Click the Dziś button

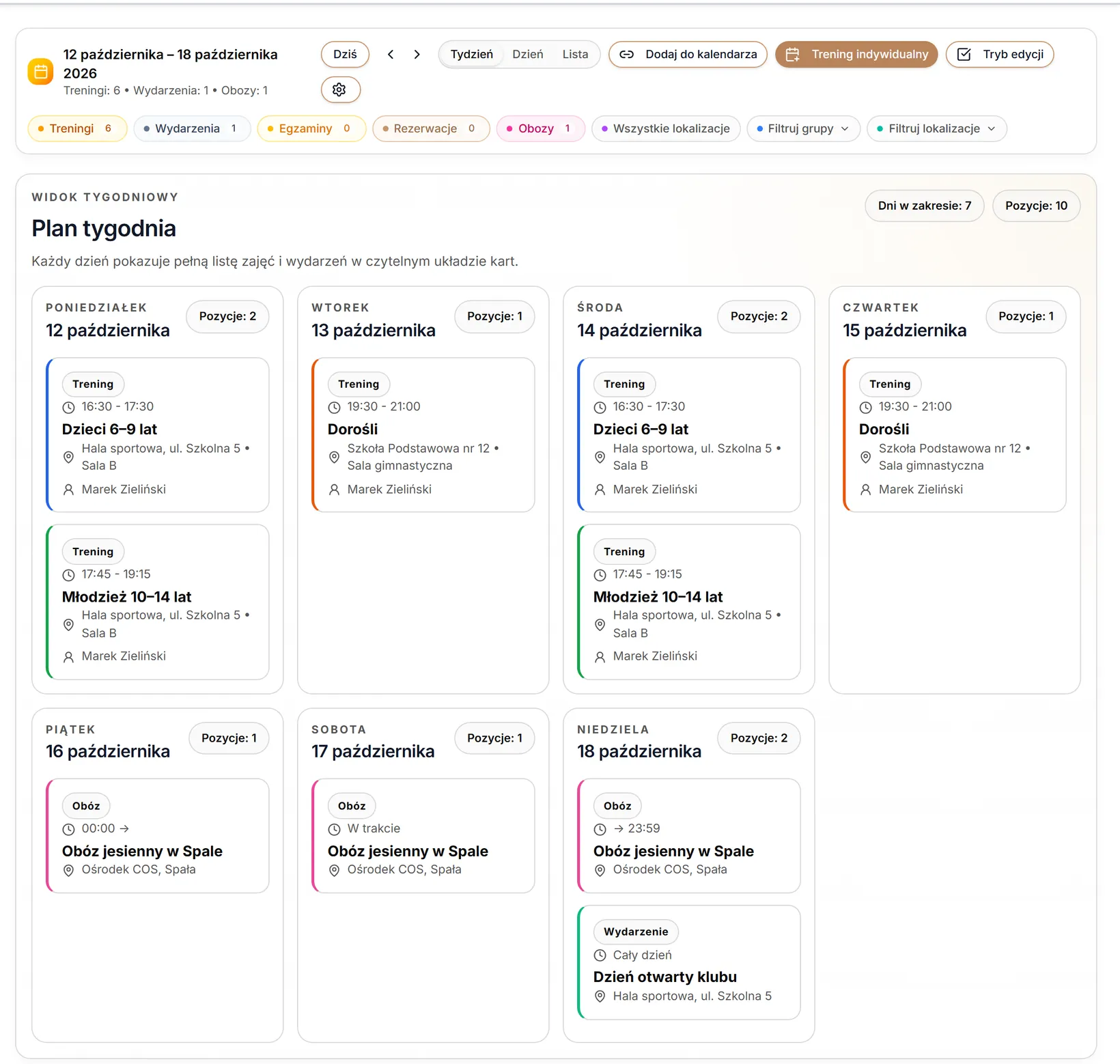[x=345, y=55]
